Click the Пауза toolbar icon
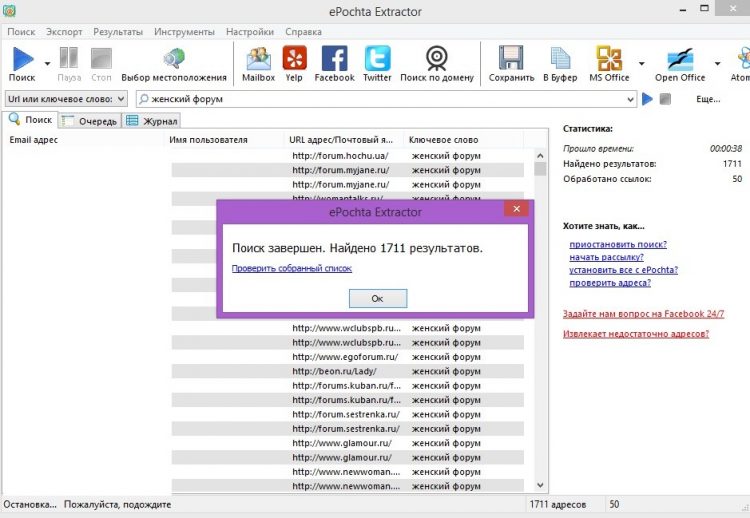This screenshot has height=518, width=750. [69, 58]
